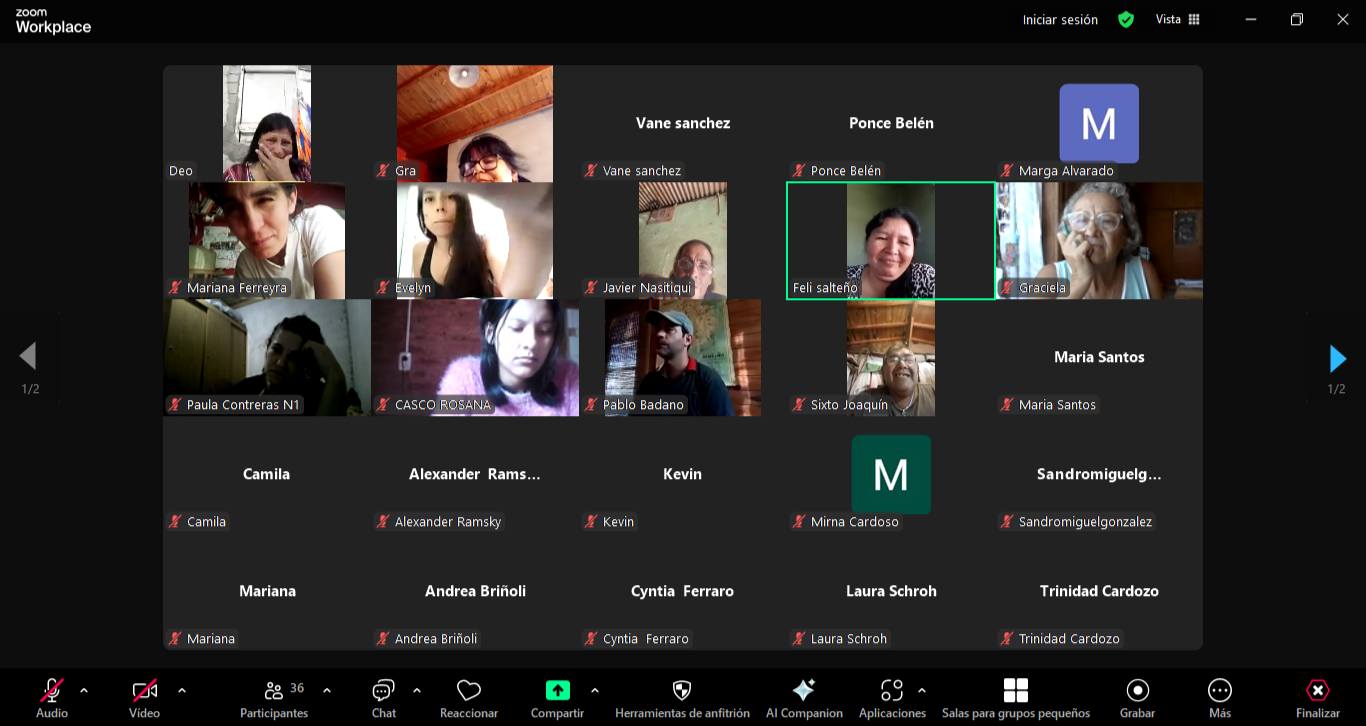Go to next page of participants
Screen dimensions: 1366x726
[x=1337, y=358]
